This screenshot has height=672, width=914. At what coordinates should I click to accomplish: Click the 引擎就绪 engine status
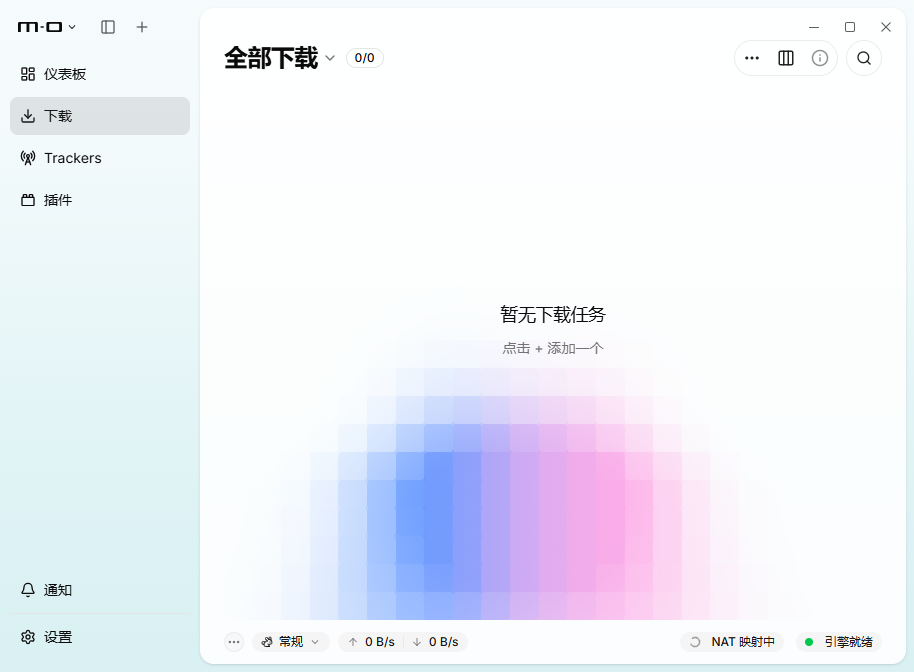(x=839, y=642)
